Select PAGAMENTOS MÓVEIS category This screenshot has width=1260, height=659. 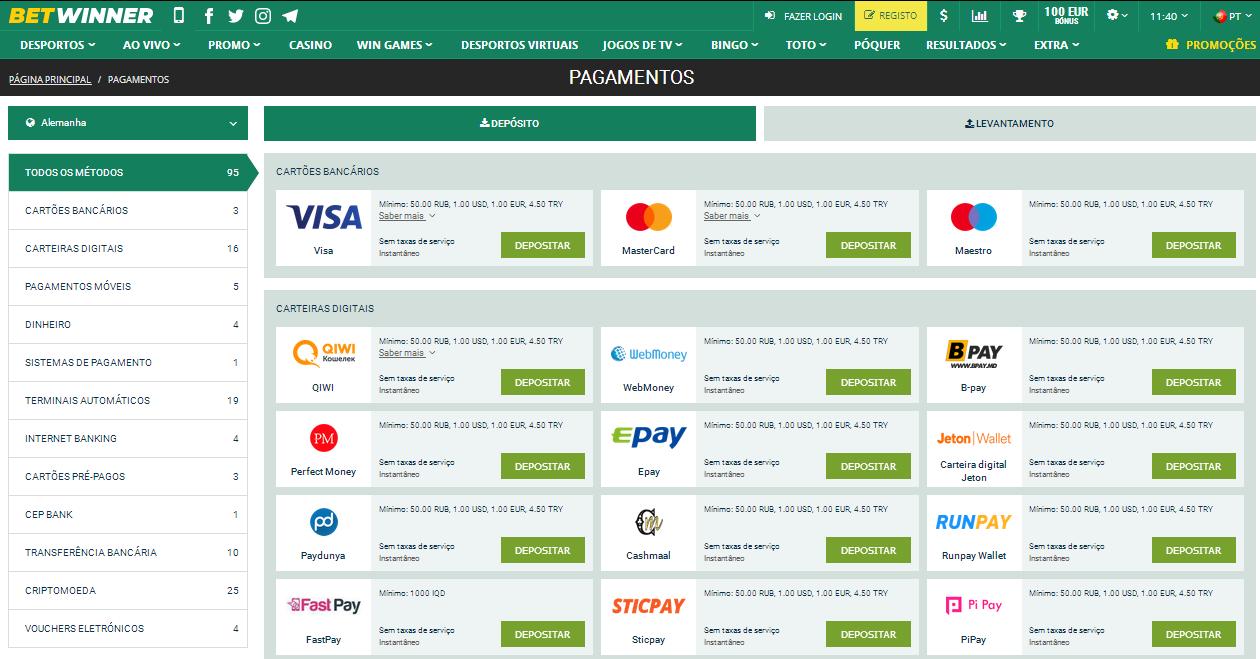(128, 286)
